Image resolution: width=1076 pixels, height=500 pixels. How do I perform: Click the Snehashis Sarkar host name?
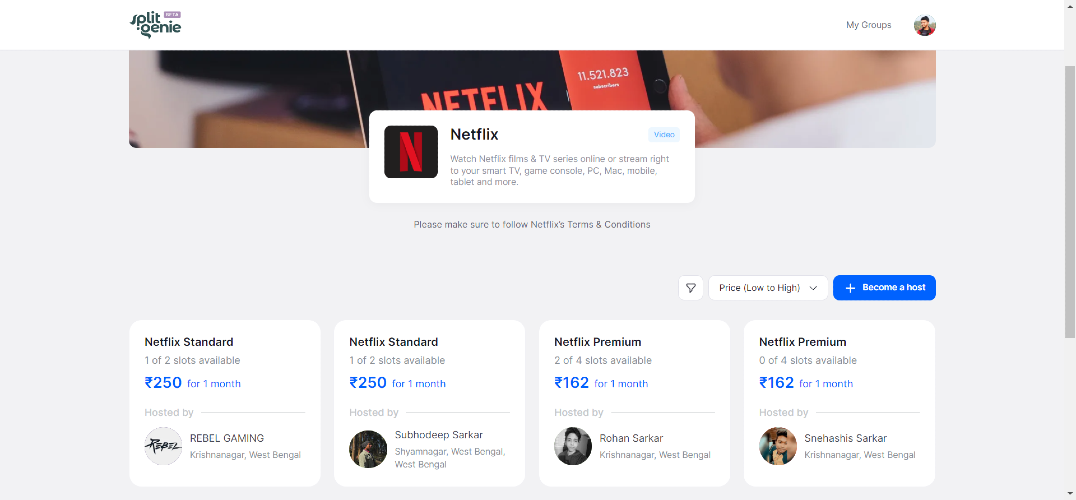pyautogui.click(x=846, y=438)
